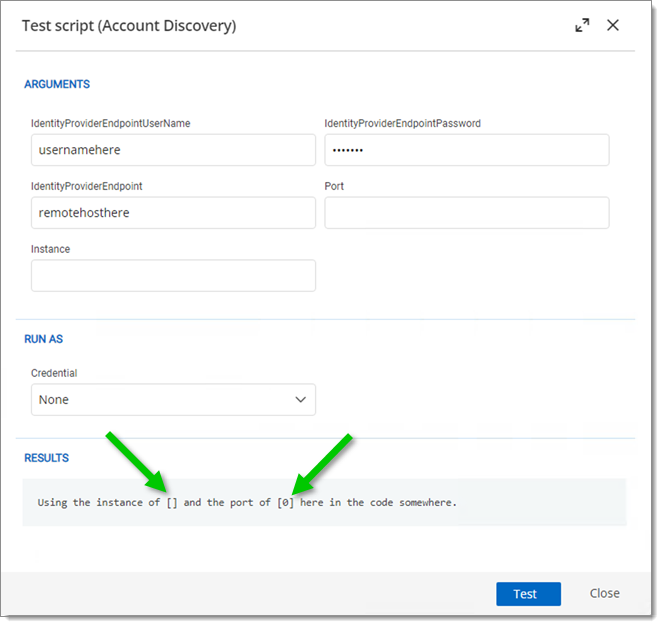Click the Port field label
The image size is (662, 627).
coord(334,186)
